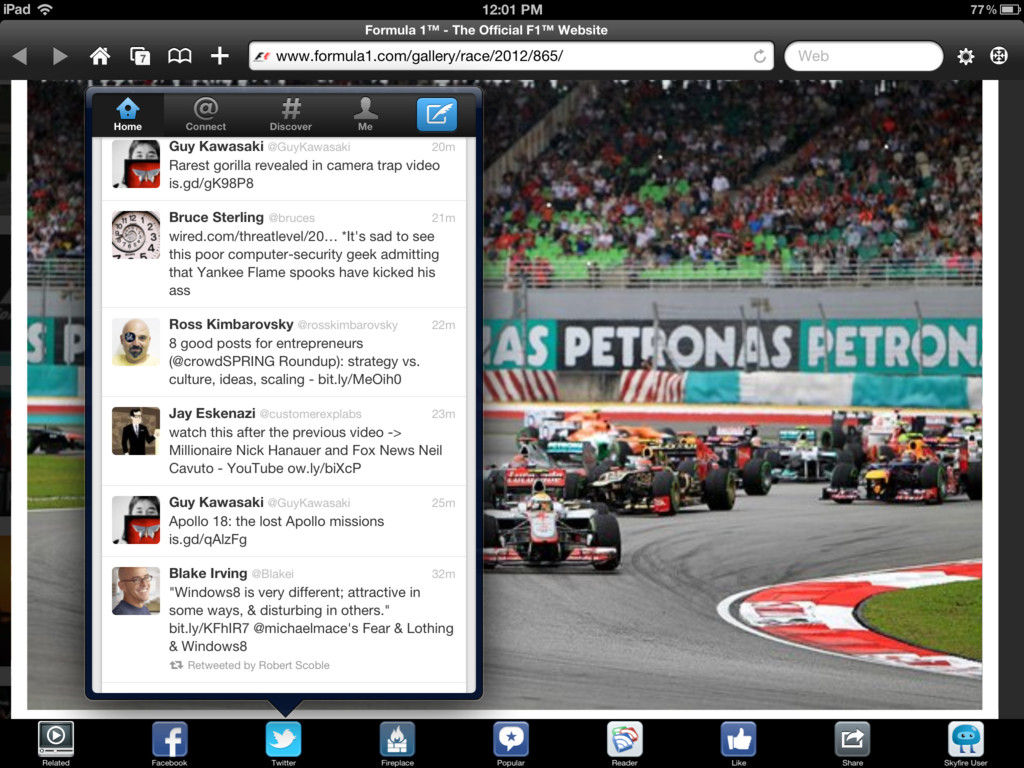Tap the 12:01 PM status bar clock
The height and width of the screenshot is (768, 1024).
click(512, 9)
